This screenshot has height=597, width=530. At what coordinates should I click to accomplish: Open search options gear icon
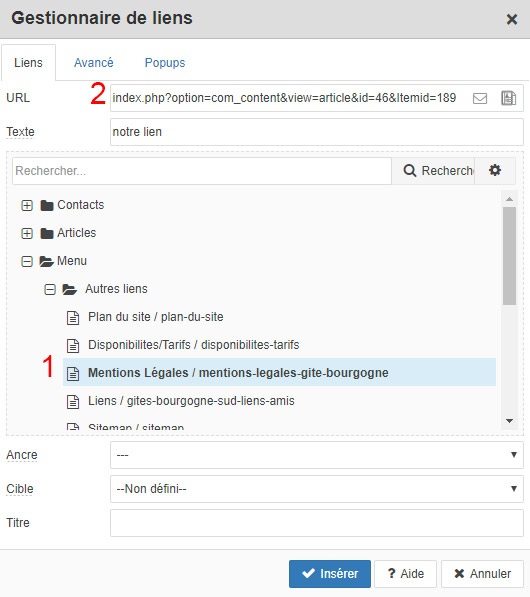pyautogui.click(x=495, y=170)
